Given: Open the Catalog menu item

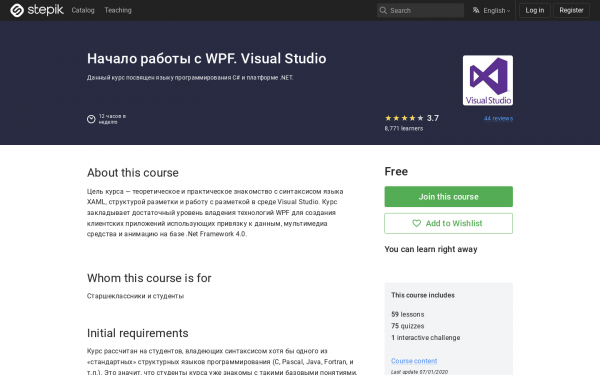Looking at the screenshot, I should pos(83,10).
